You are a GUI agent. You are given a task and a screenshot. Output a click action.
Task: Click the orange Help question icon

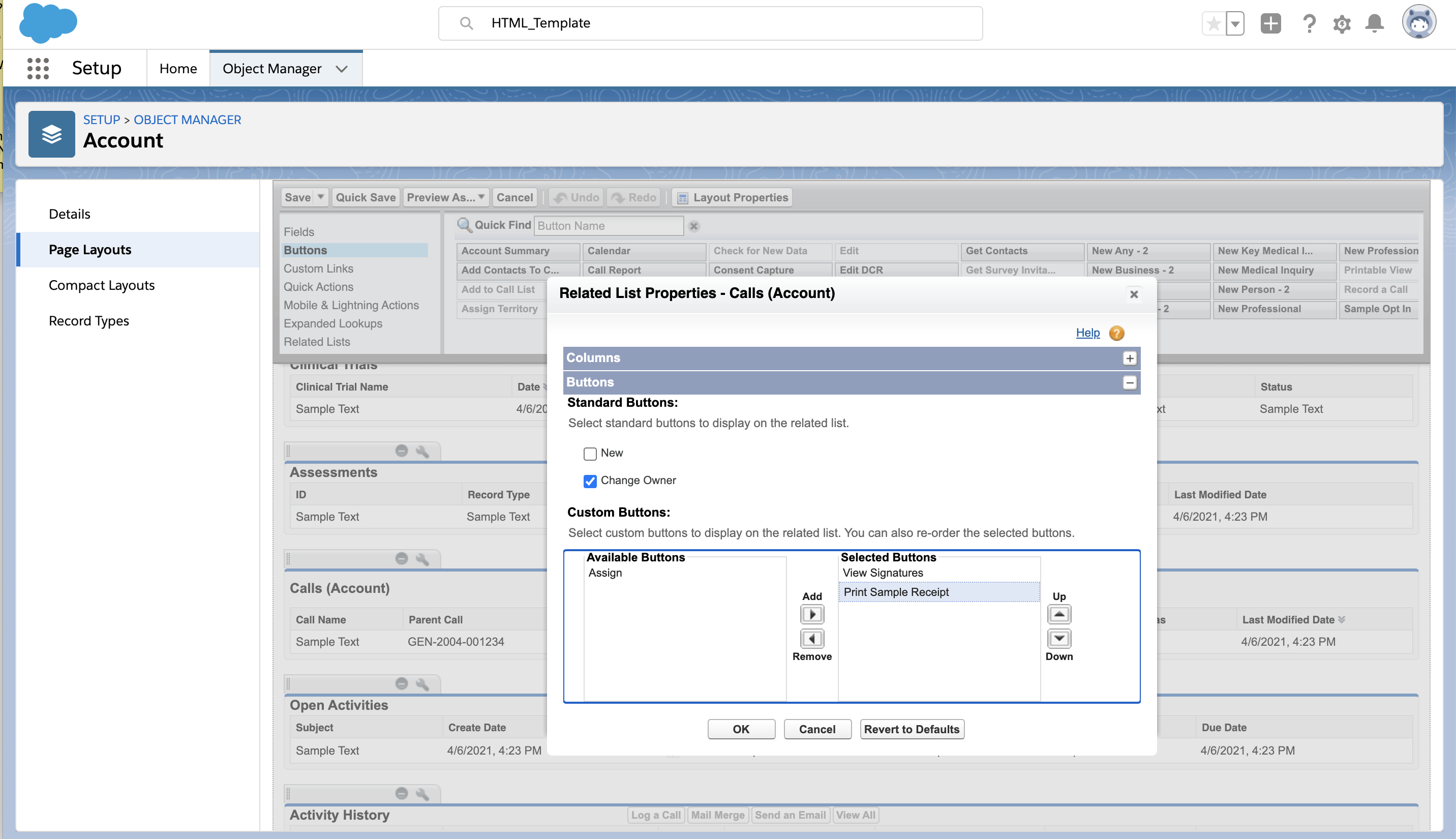pos(1116,333)
